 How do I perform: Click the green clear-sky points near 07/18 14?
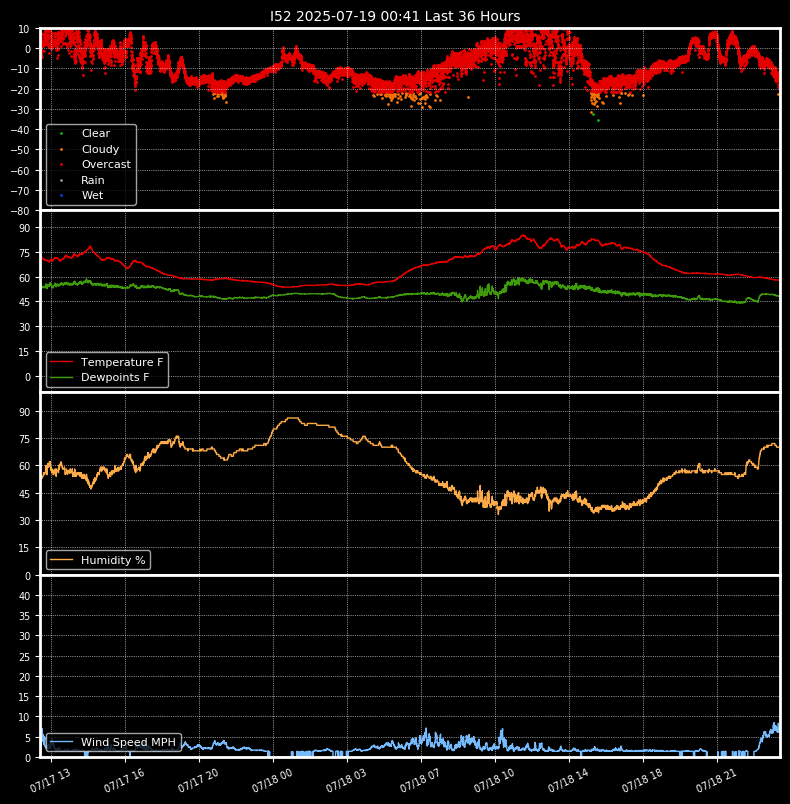click(x=595, y=117)
